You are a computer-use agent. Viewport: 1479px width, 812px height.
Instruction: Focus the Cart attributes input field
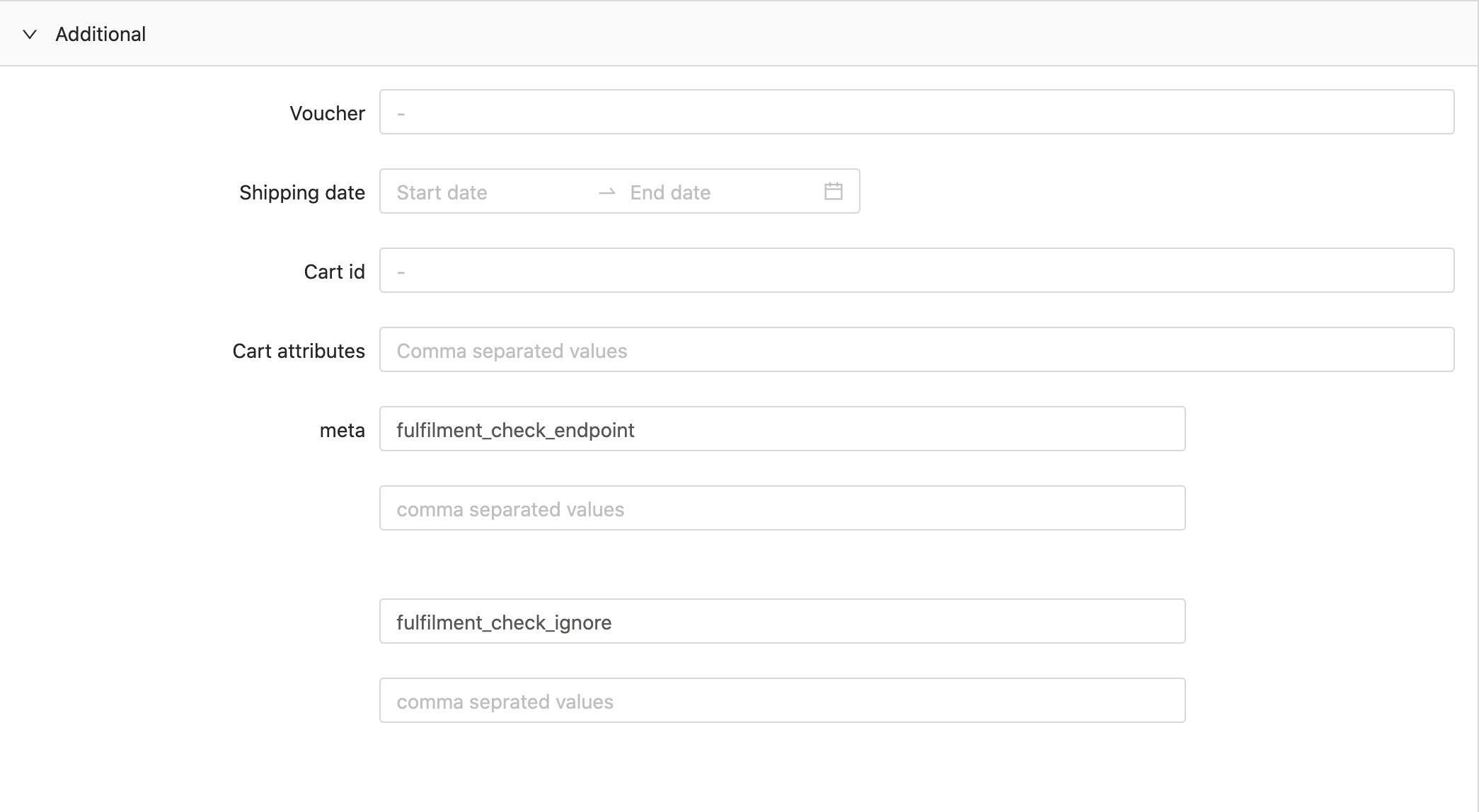click(916, 349)
